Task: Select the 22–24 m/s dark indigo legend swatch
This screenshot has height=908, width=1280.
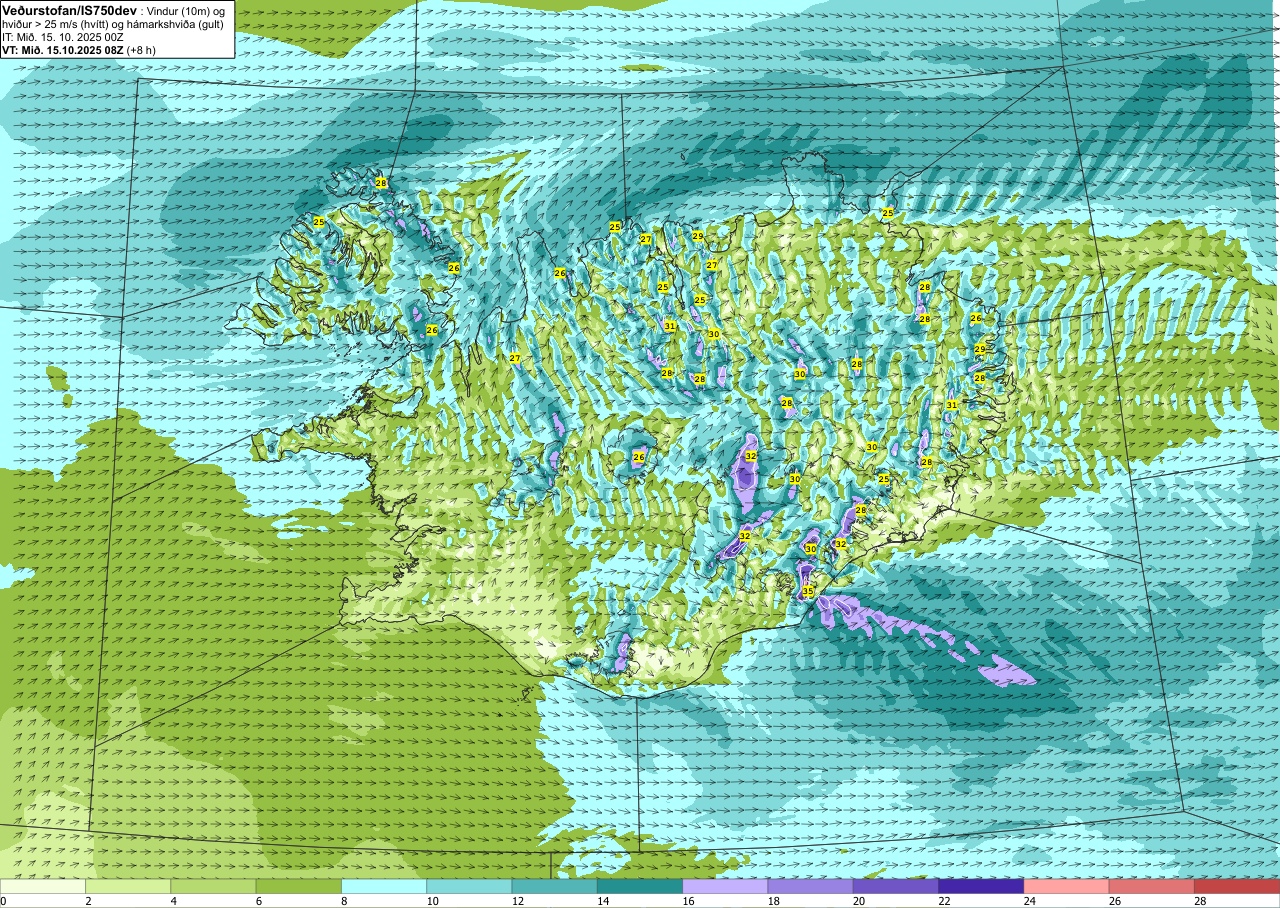Action: (x=981, y=886)
